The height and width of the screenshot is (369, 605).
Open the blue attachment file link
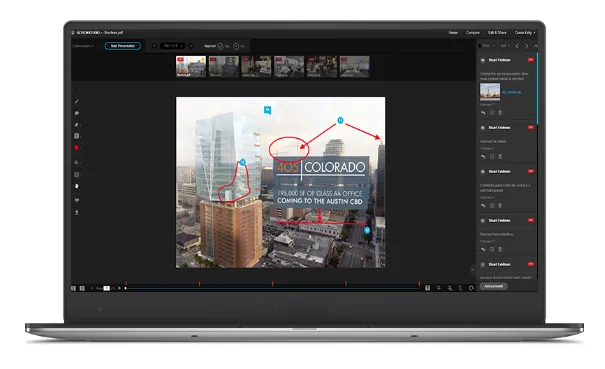[x=511, y=92]
